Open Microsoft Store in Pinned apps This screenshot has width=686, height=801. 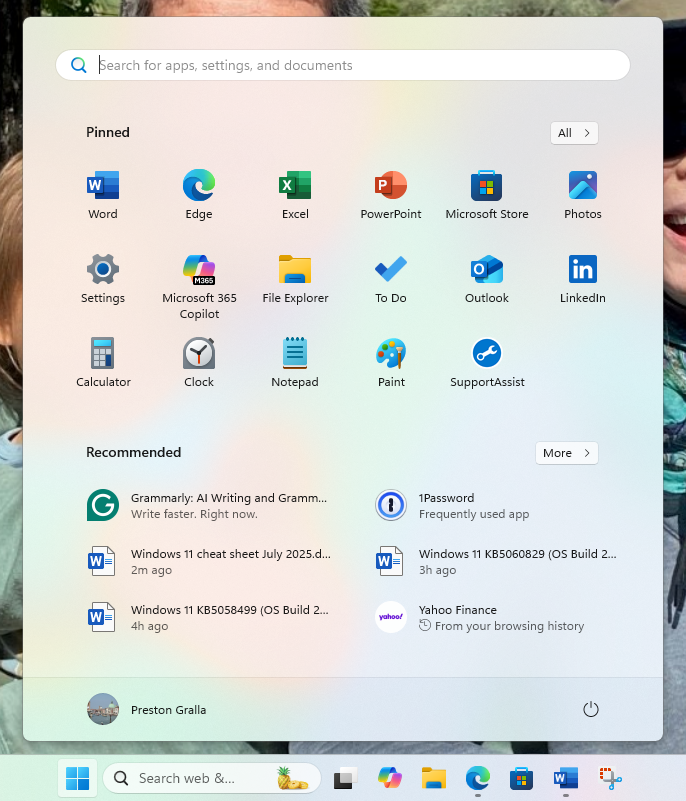pos(487,195)
